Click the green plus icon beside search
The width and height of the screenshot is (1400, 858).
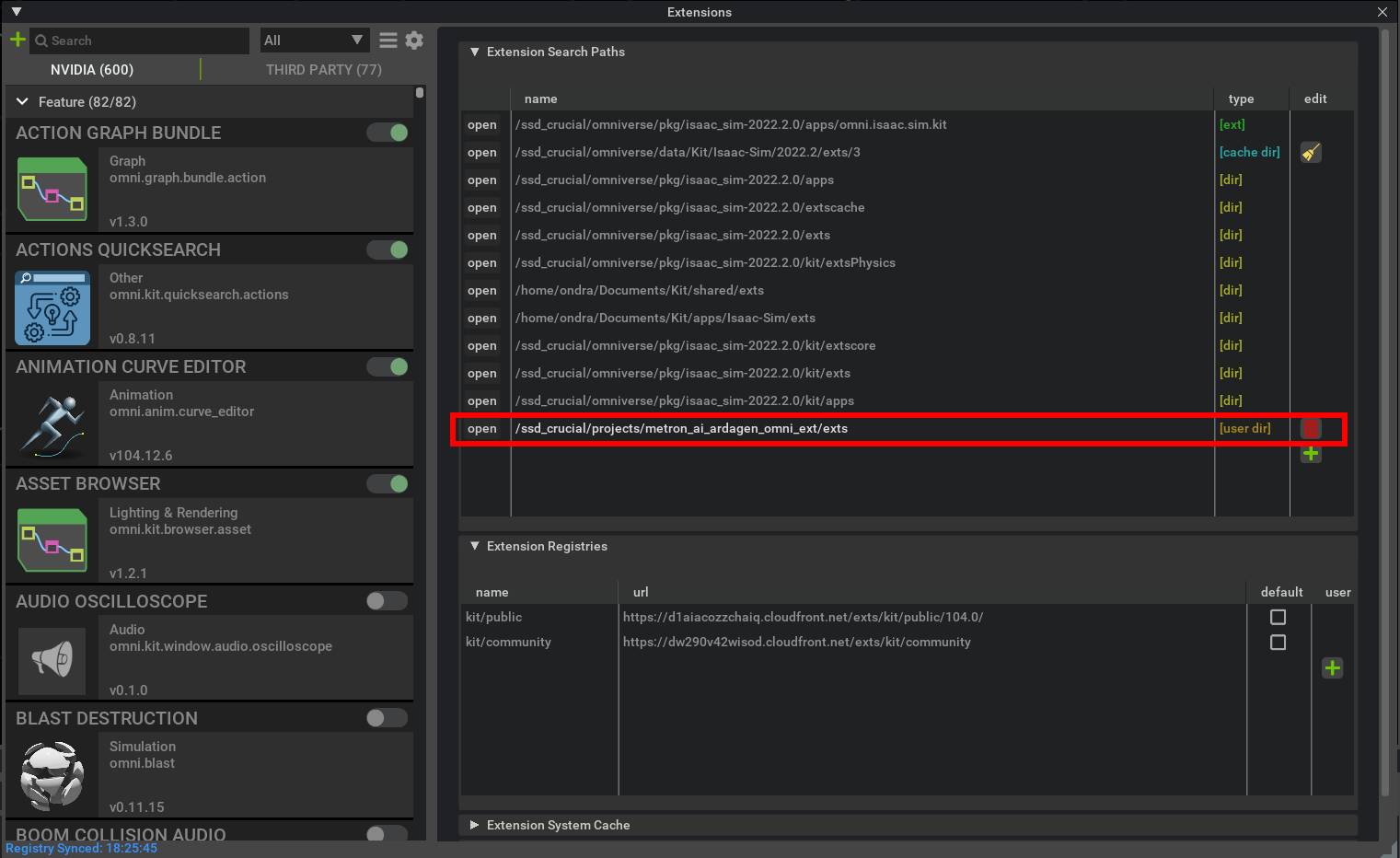point(17,40)
